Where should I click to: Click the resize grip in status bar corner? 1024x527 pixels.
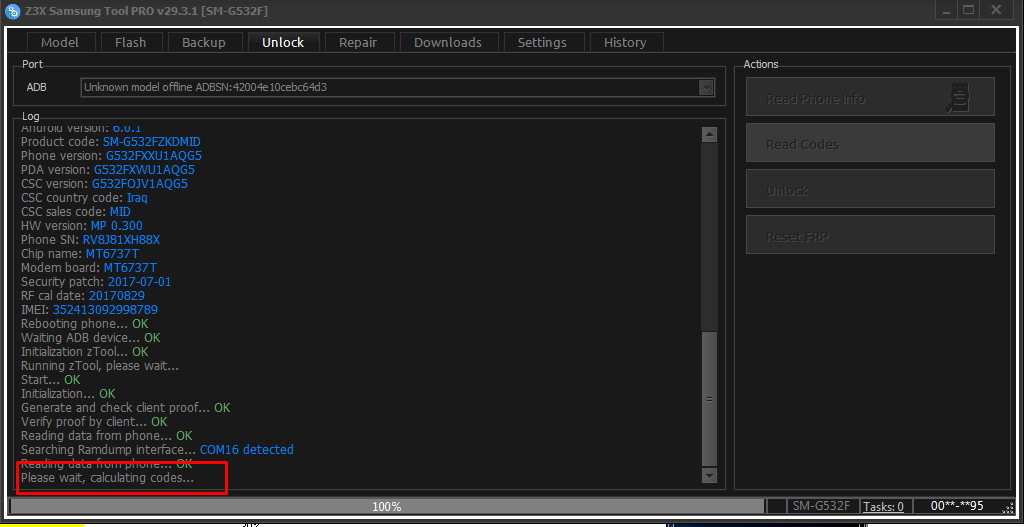pyautogui.click(x=1008, y=507)
